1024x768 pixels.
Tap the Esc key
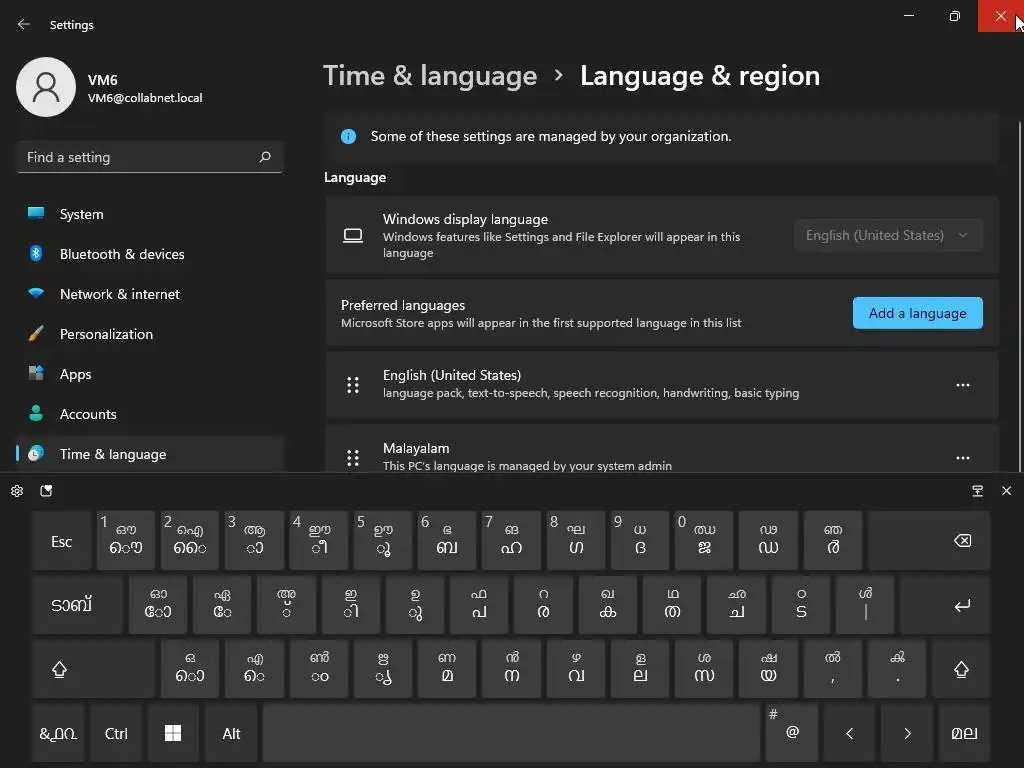pyautogui.click(x=61, y=541)
